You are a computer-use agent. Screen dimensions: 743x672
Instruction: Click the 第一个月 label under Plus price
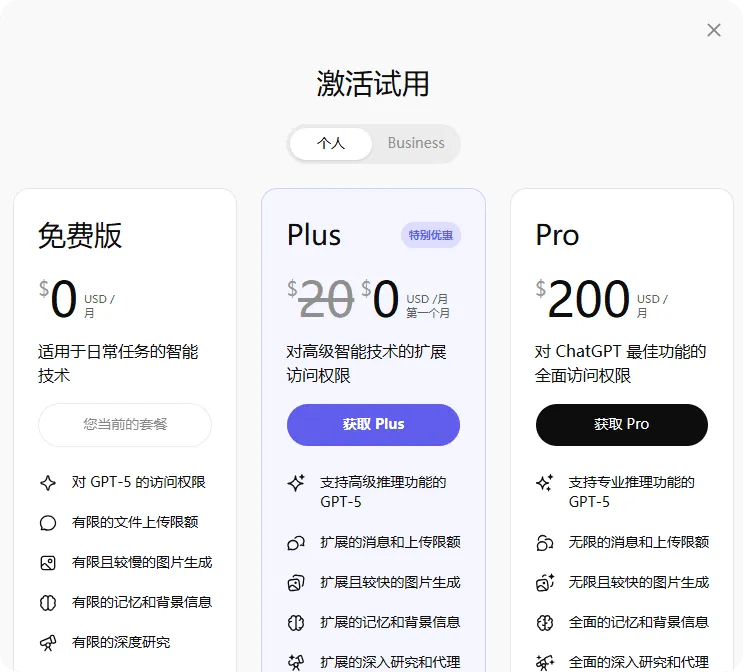point(428,313)
